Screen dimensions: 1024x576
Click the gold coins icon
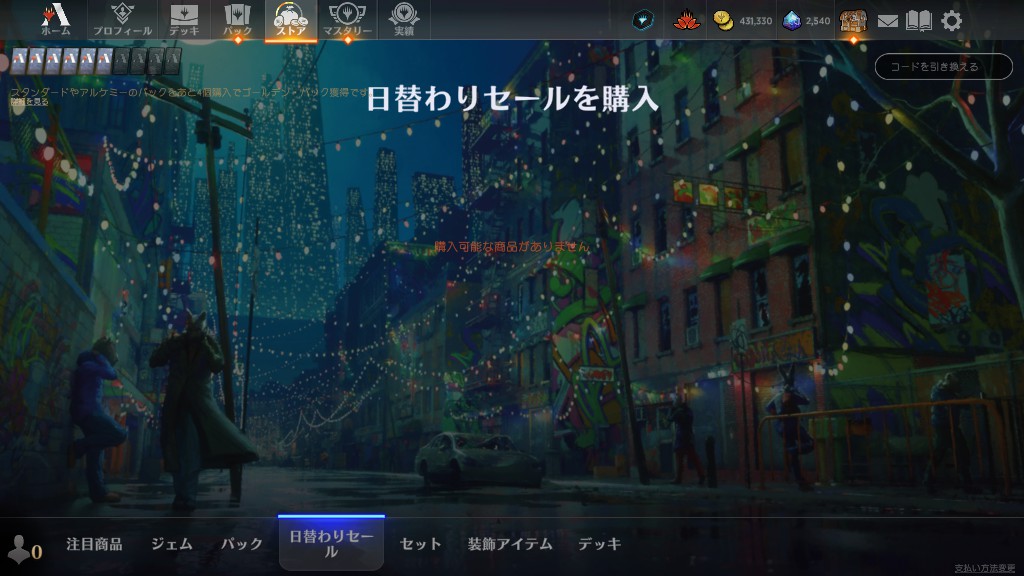point(722,21)
